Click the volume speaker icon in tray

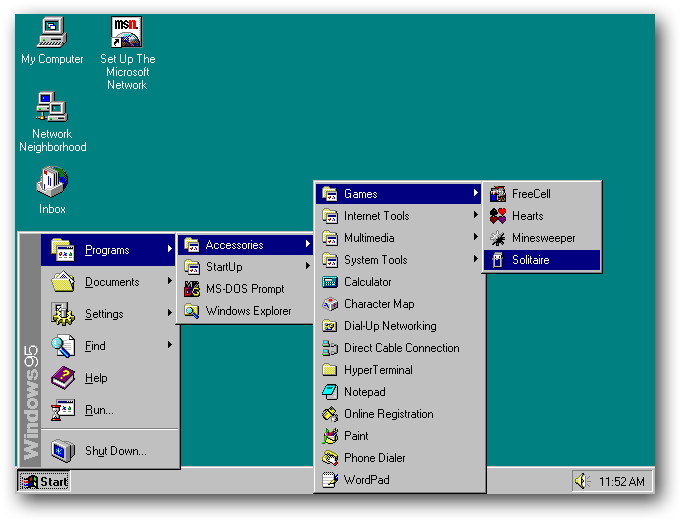point(582,481)
